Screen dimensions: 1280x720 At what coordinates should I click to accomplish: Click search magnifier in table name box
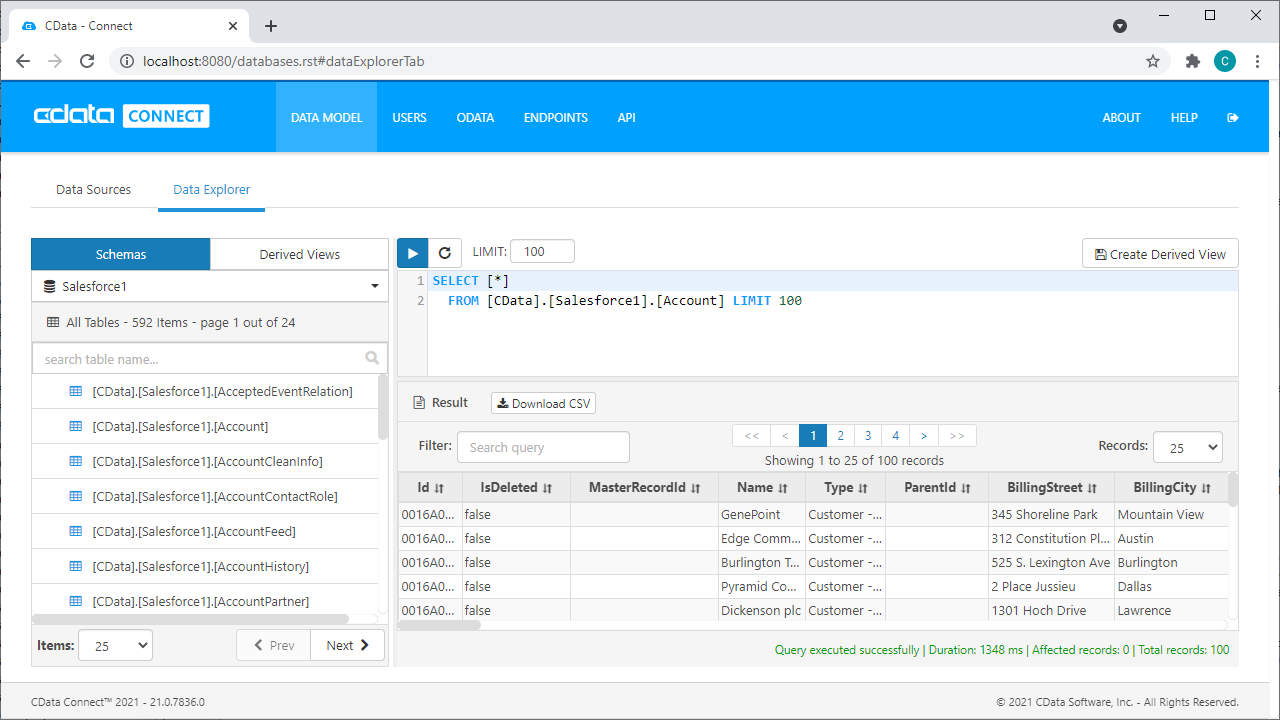[372, 358]
